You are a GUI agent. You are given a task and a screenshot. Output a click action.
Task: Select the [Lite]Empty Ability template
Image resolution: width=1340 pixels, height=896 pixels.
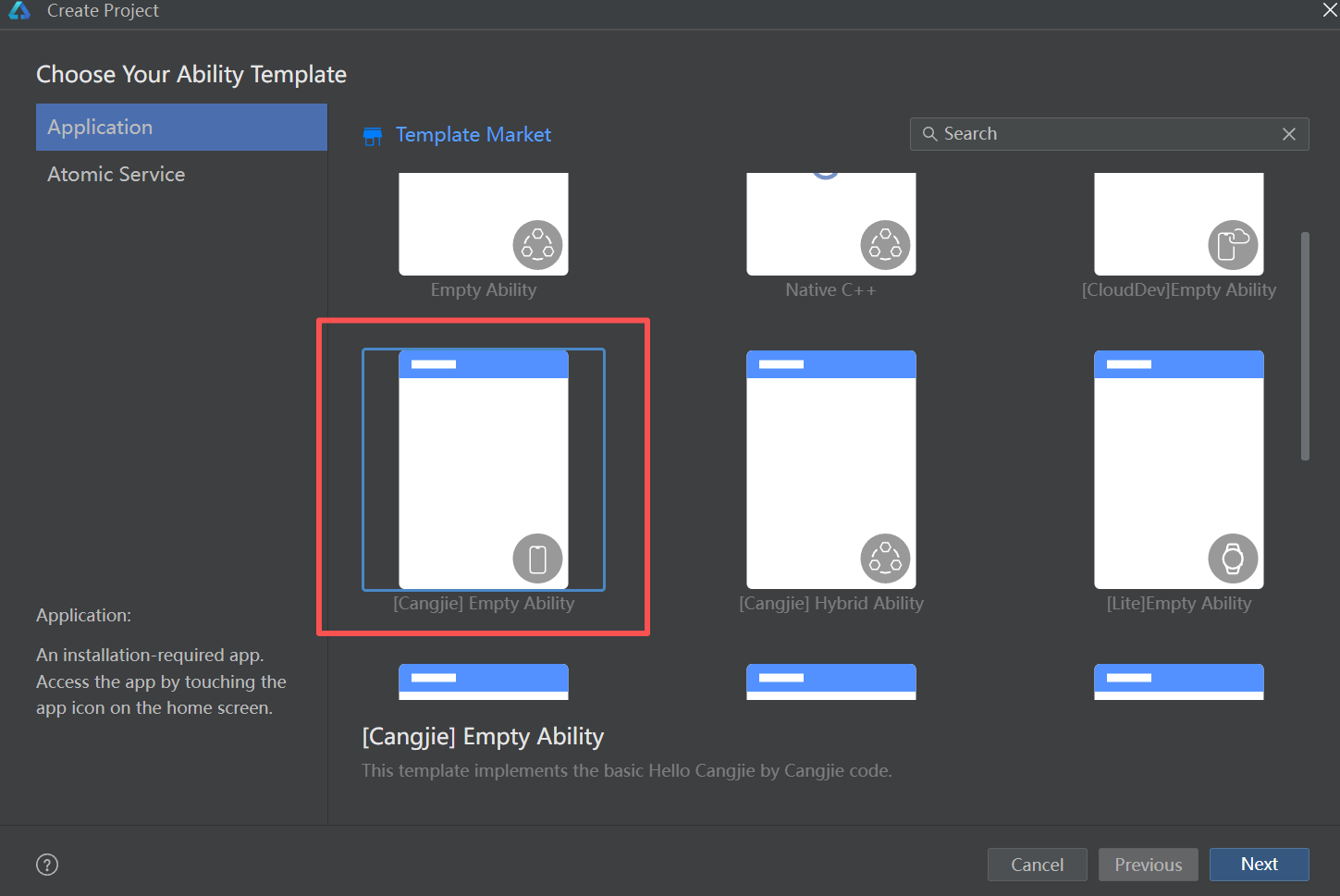(x=1179, y=469)
